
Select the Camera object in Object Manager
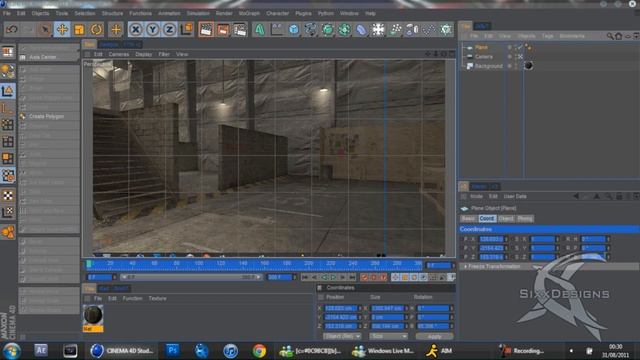[x=484, y=56]
